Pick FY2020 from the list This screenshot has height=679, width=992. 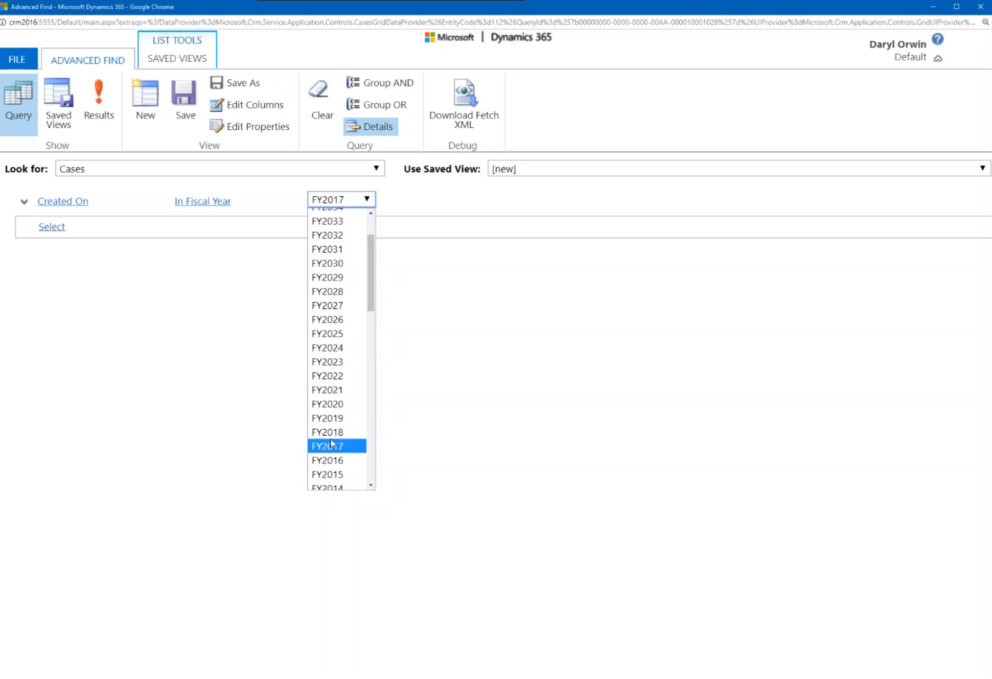pos(337,404)
